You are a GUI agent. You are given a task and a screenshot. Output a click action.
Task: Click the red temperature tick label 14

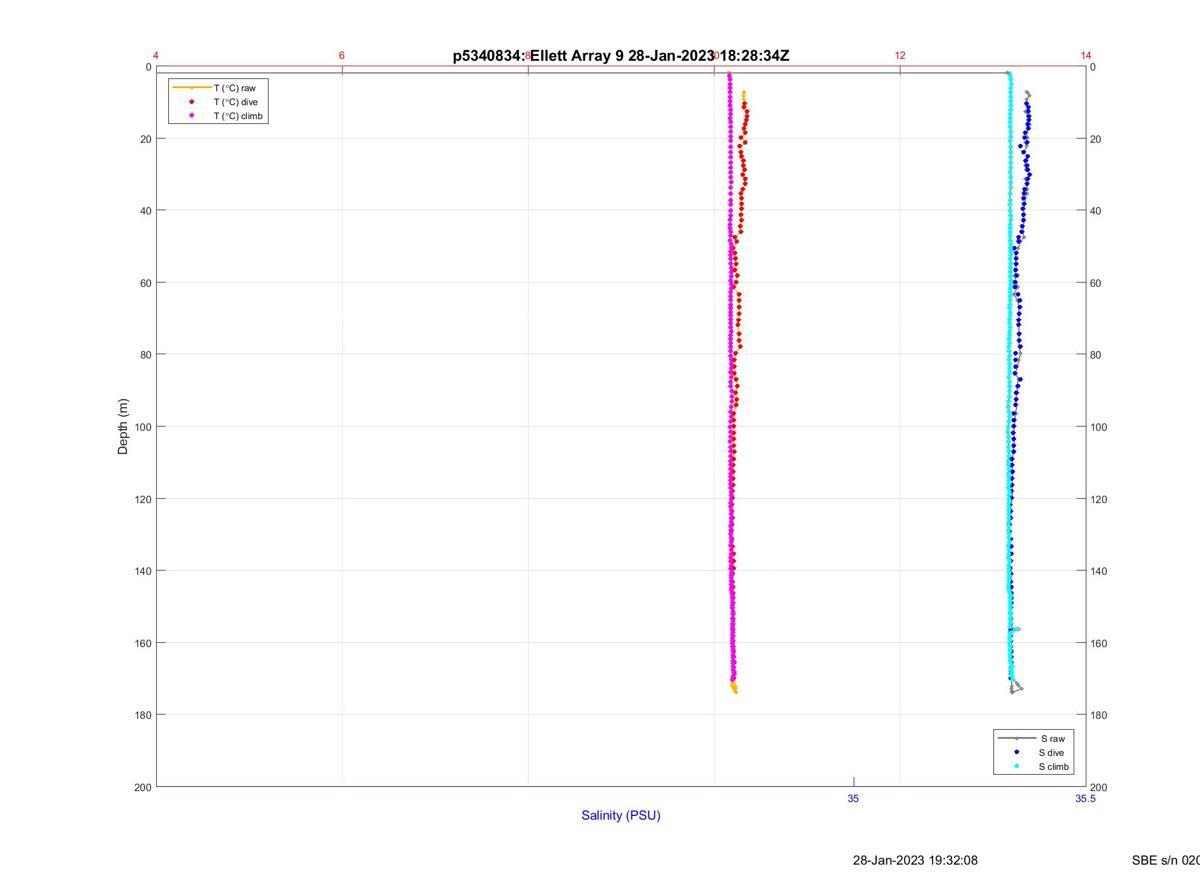click(1086, 55)
